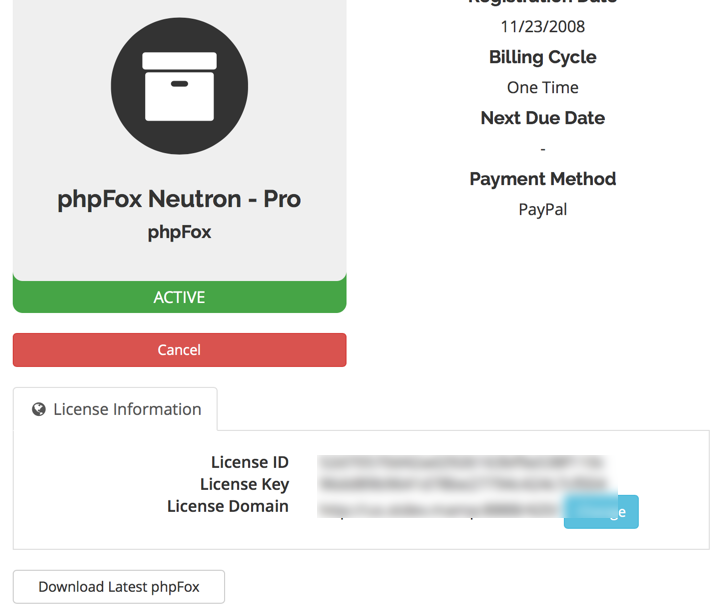Click the blue Change button beside License Domain
Image resolution: width=724 pixels, height=612 pixels.
[602, 512]
